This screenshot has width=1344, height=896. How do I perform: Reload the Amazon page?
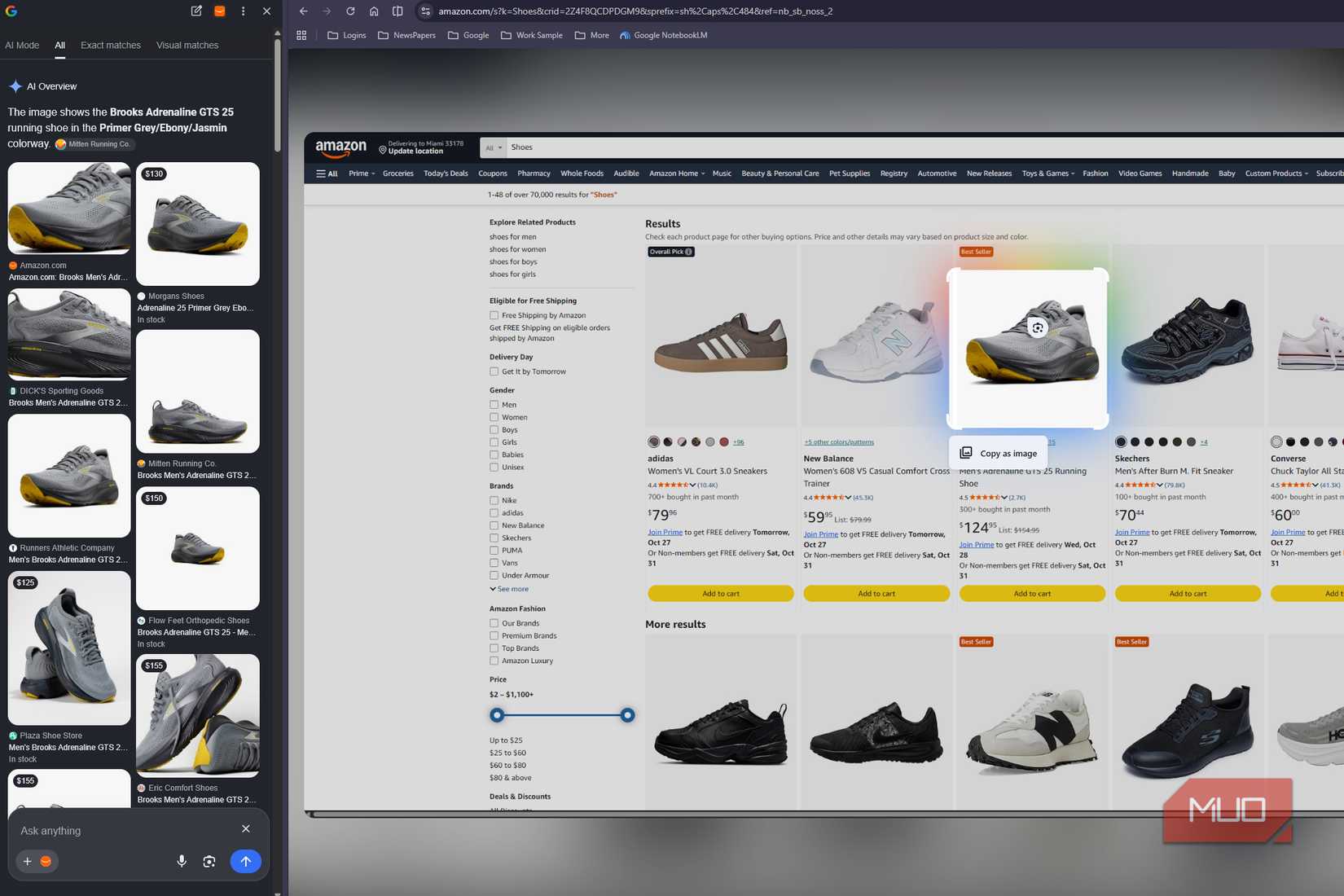[350, 11]
